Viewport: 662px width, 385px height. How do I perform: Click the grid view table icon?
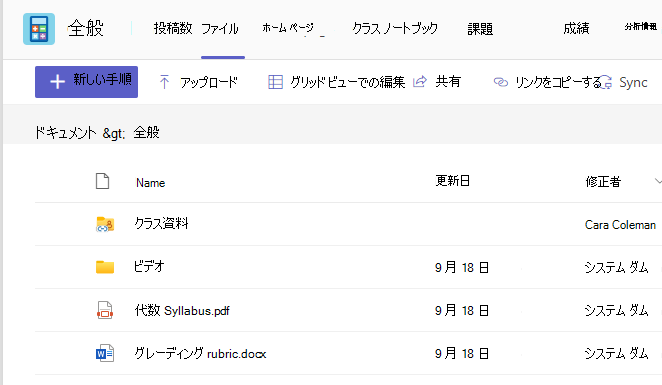coord(275,82)
